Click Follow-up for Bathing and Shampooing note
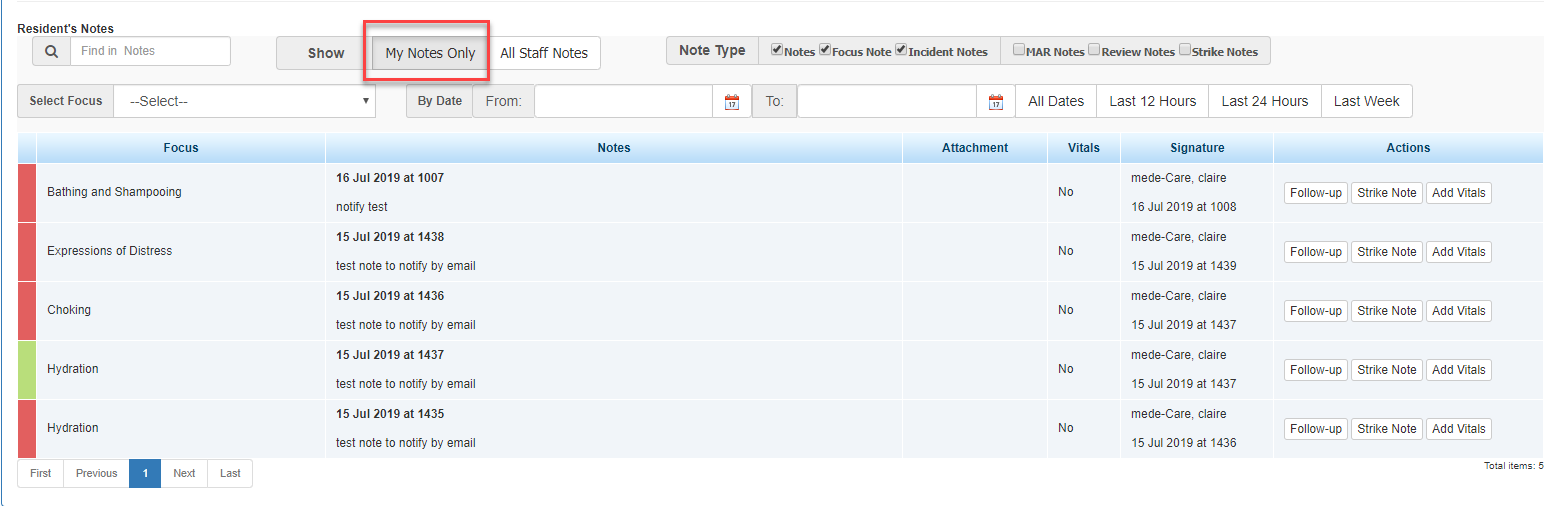The height and width of the screenshot is (506, 1556). pos(1315,193)
